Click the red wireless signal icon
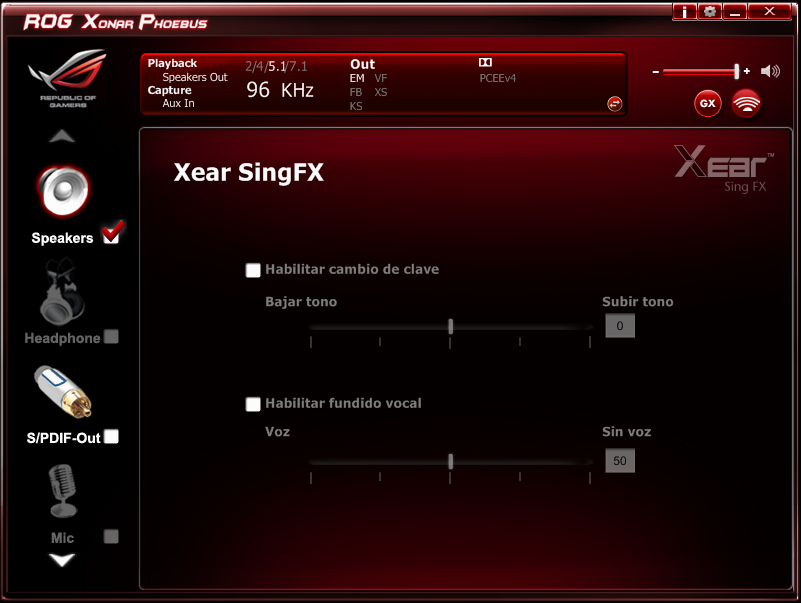The width and height of the screenshot is (801, 603). (x=746, y=103)
